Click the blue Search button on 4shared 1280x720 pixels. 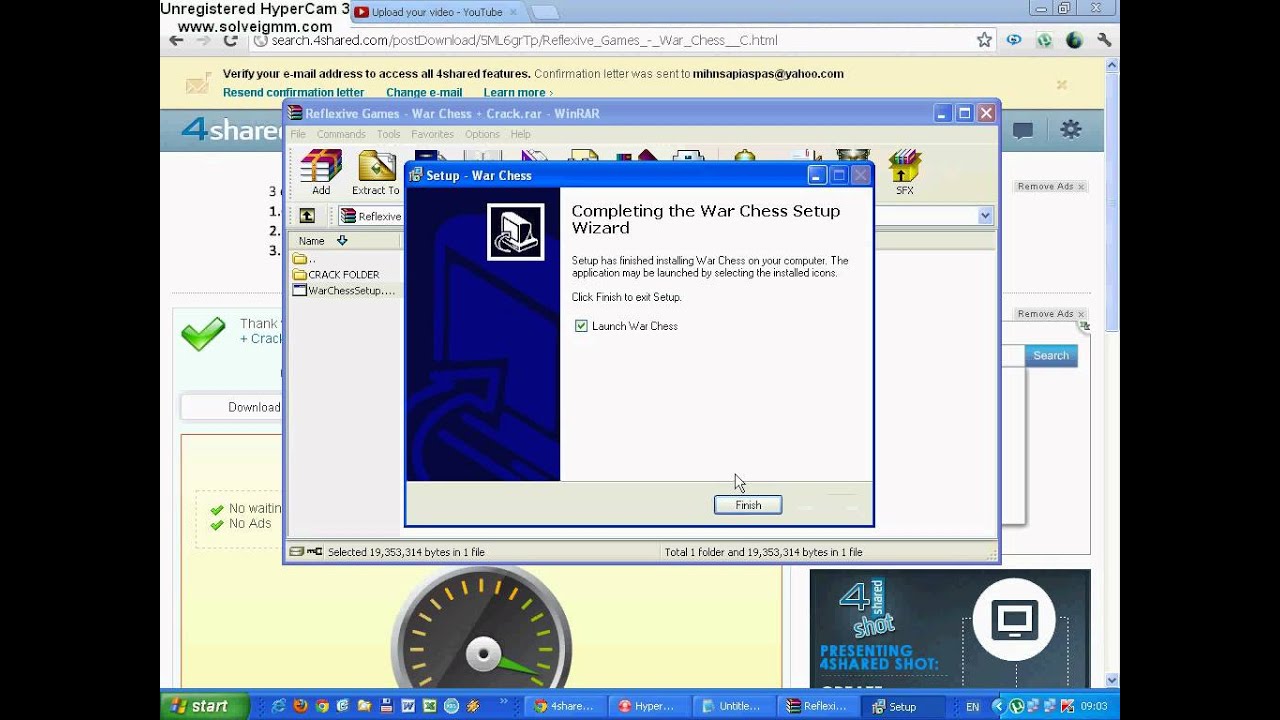click(1051, 356)
